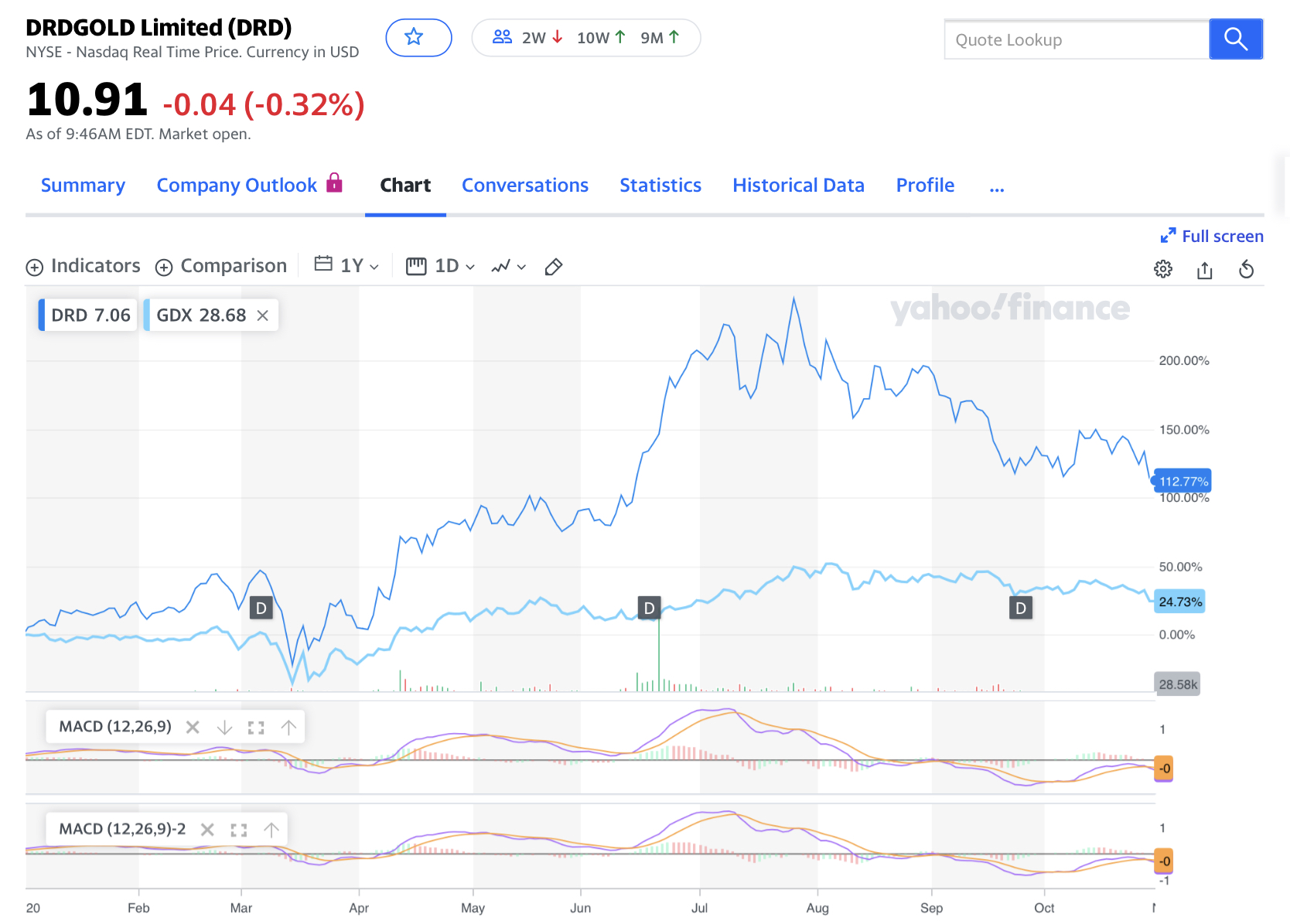The image size is (1290, 924).
Task: Click the 28.58k volume label
Action: click(x=1178, y=684)
